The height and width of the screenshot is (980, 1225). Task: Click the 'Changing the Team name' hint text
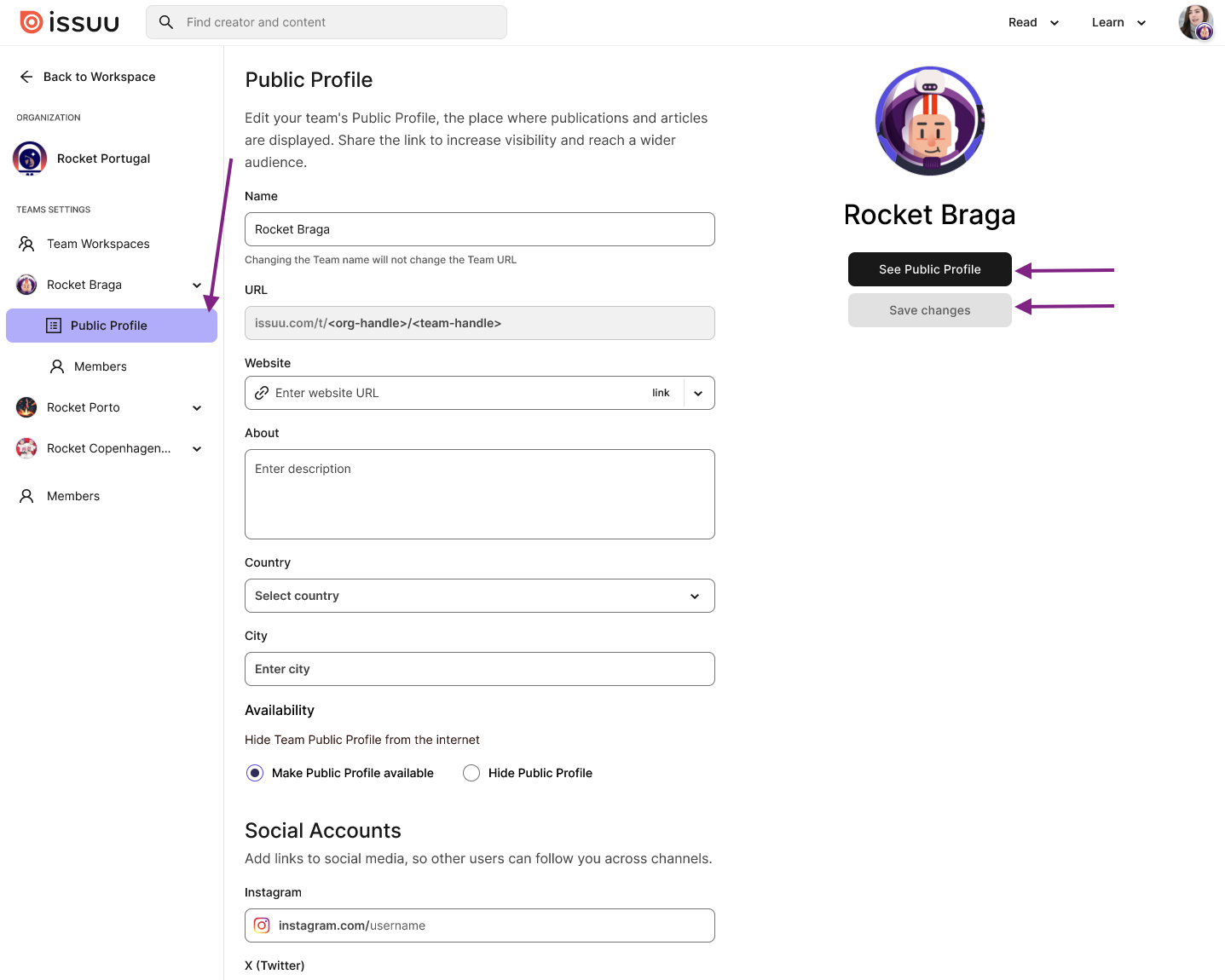[x=381, y=260]
